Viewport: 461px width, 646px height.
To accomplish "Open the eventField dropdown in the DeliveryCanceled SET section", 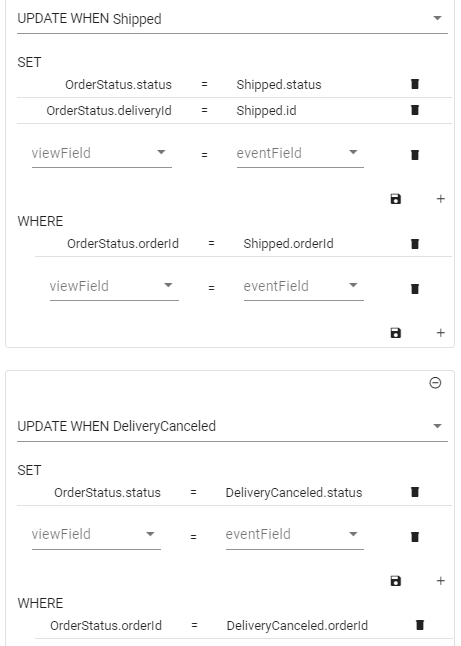I will tap(295, 534).
